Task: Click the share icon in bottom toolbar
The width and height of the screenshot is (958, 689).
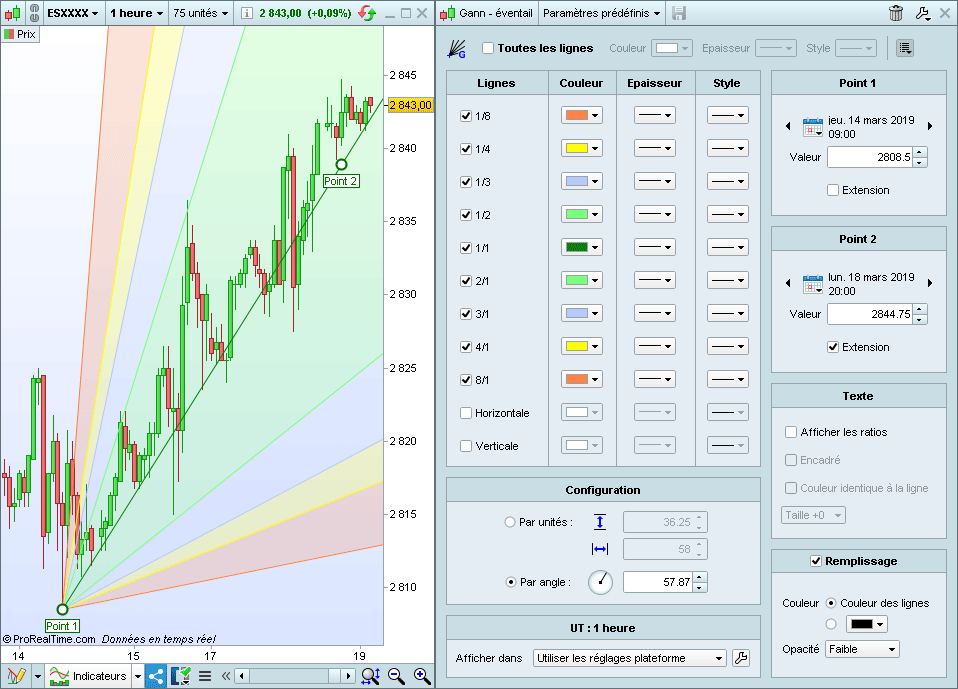Action: pos(156,676)
